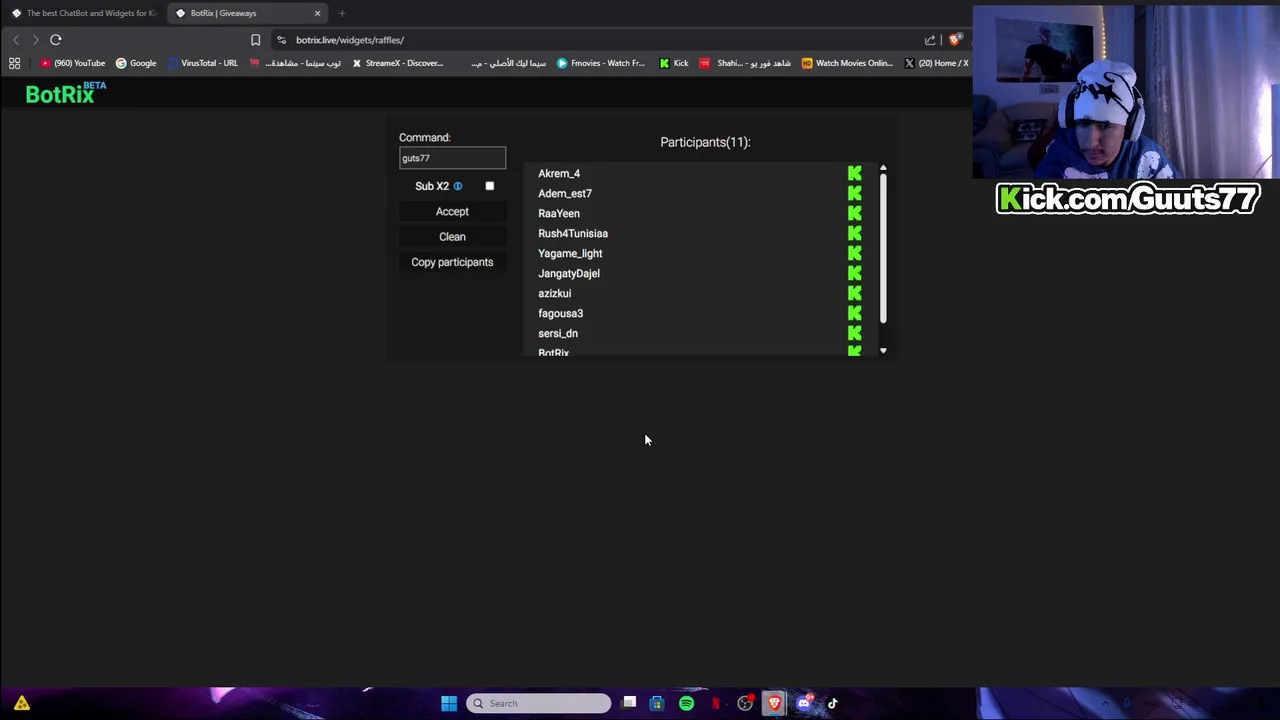This screenshot has height=720, width=1280.
Task: Bookmark this page icon
Action: (255, 40)
